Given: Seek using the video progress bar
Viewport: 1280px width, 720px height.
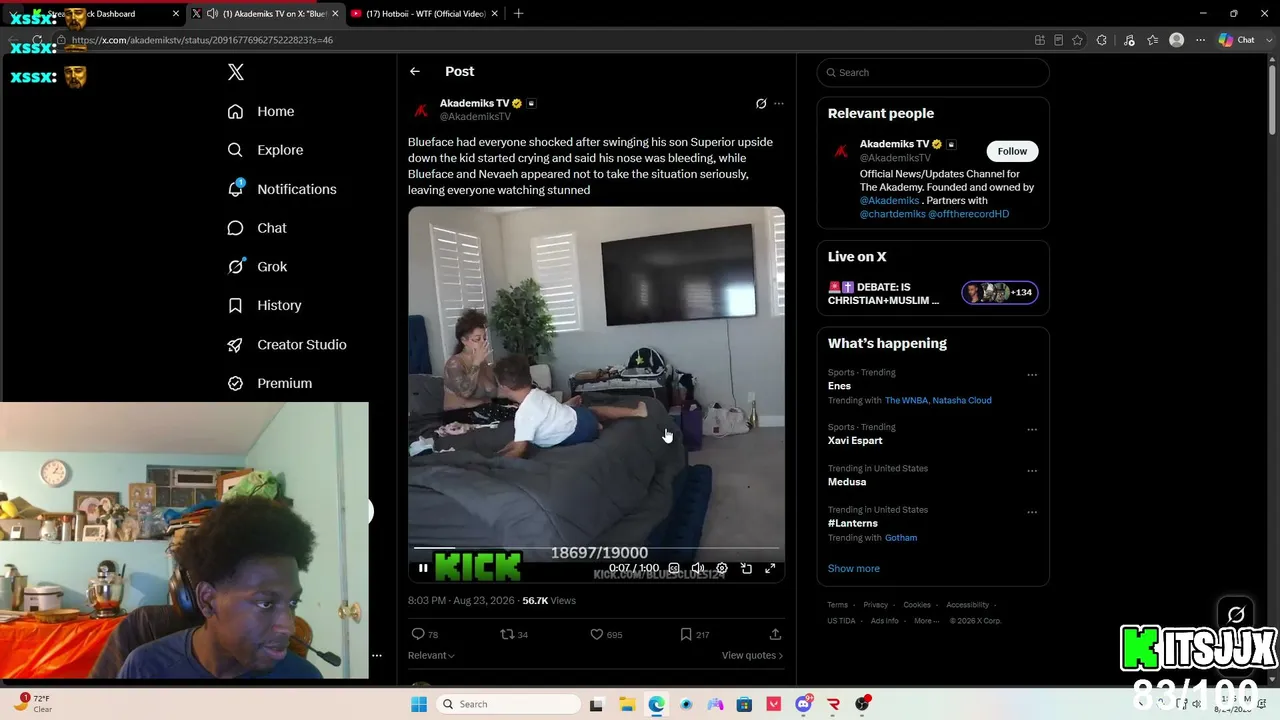Looking at the screenshot, I should pyautogui.click(x=596, y=548).
